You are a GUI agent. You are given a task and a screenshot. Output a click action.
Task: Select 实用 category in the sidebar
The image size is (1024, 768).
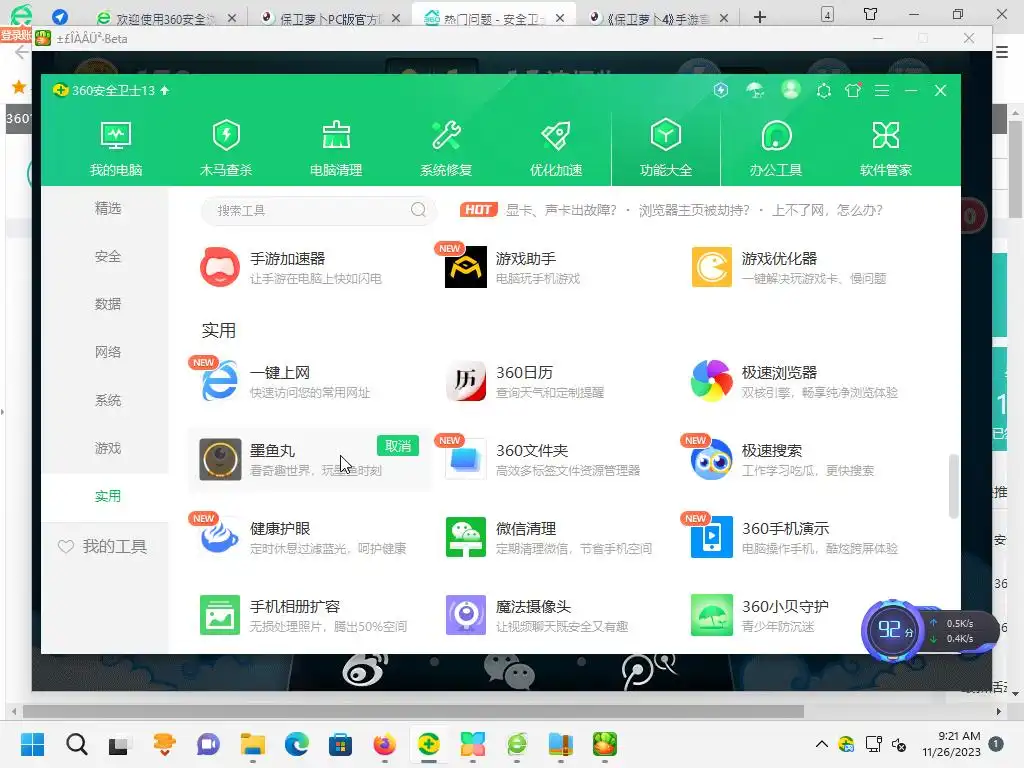(x=107, y=496)
